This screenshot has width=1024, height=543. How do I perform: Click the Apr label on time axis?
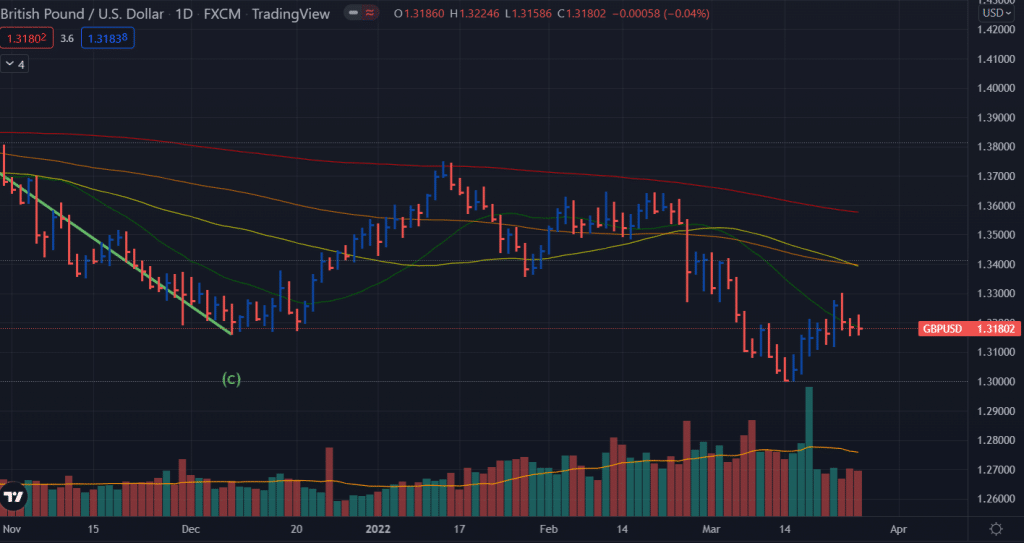coord(899,529)
